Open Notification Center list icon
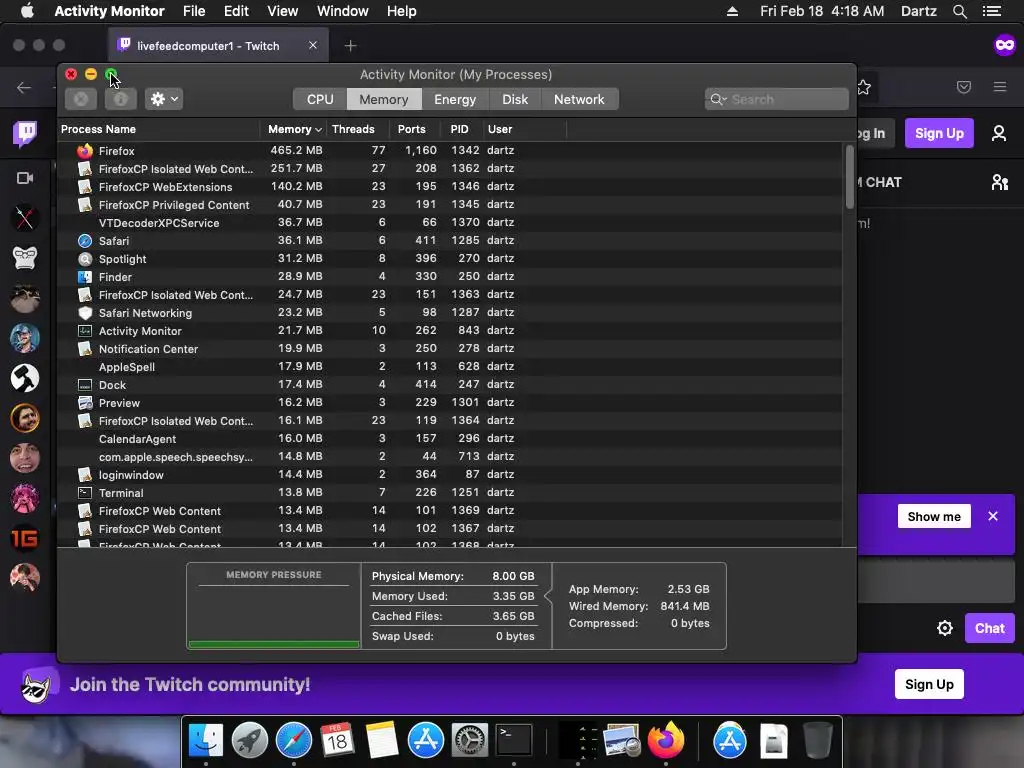Image resolution: width=1024 pixels, height=768 pixels. (991, 11)
